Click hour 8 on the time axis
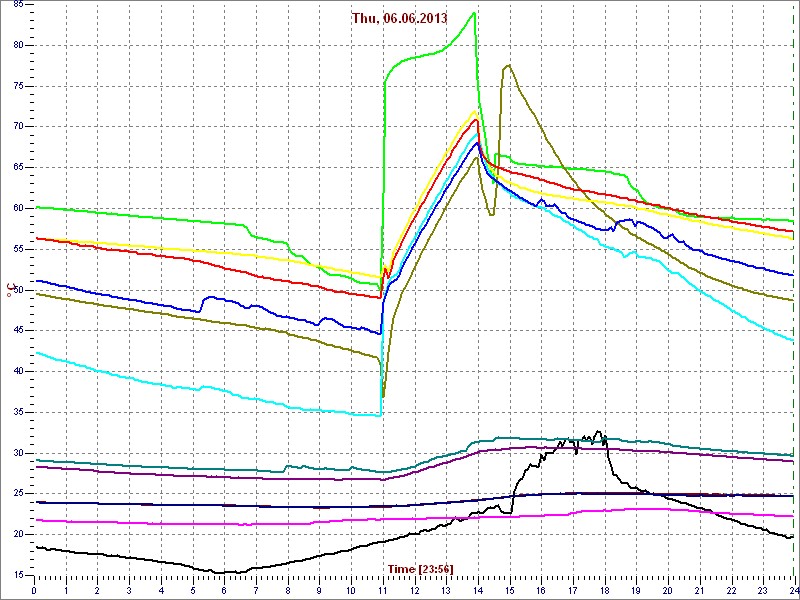This screenshot has width=800, height=600. [288, 589]
